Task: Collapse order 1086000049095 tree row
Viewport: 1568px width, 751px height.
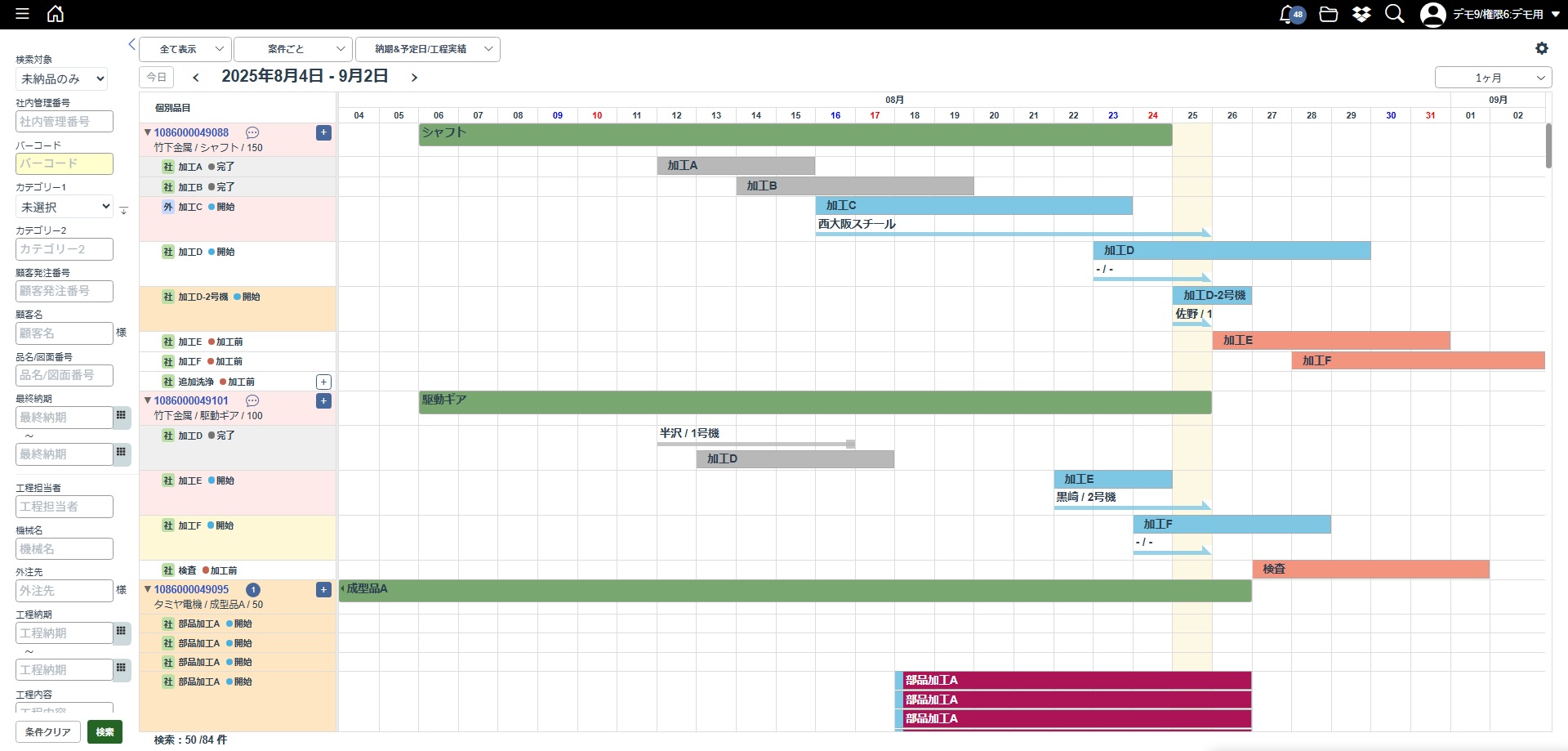Action: pos(148,589)
